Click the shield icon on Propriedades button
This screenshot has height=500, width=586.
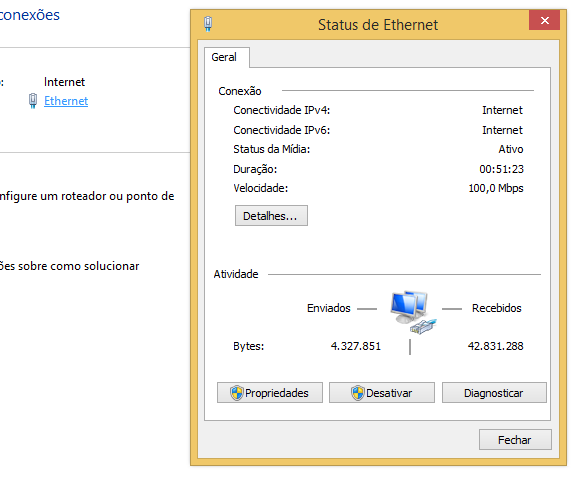(237, 393)
